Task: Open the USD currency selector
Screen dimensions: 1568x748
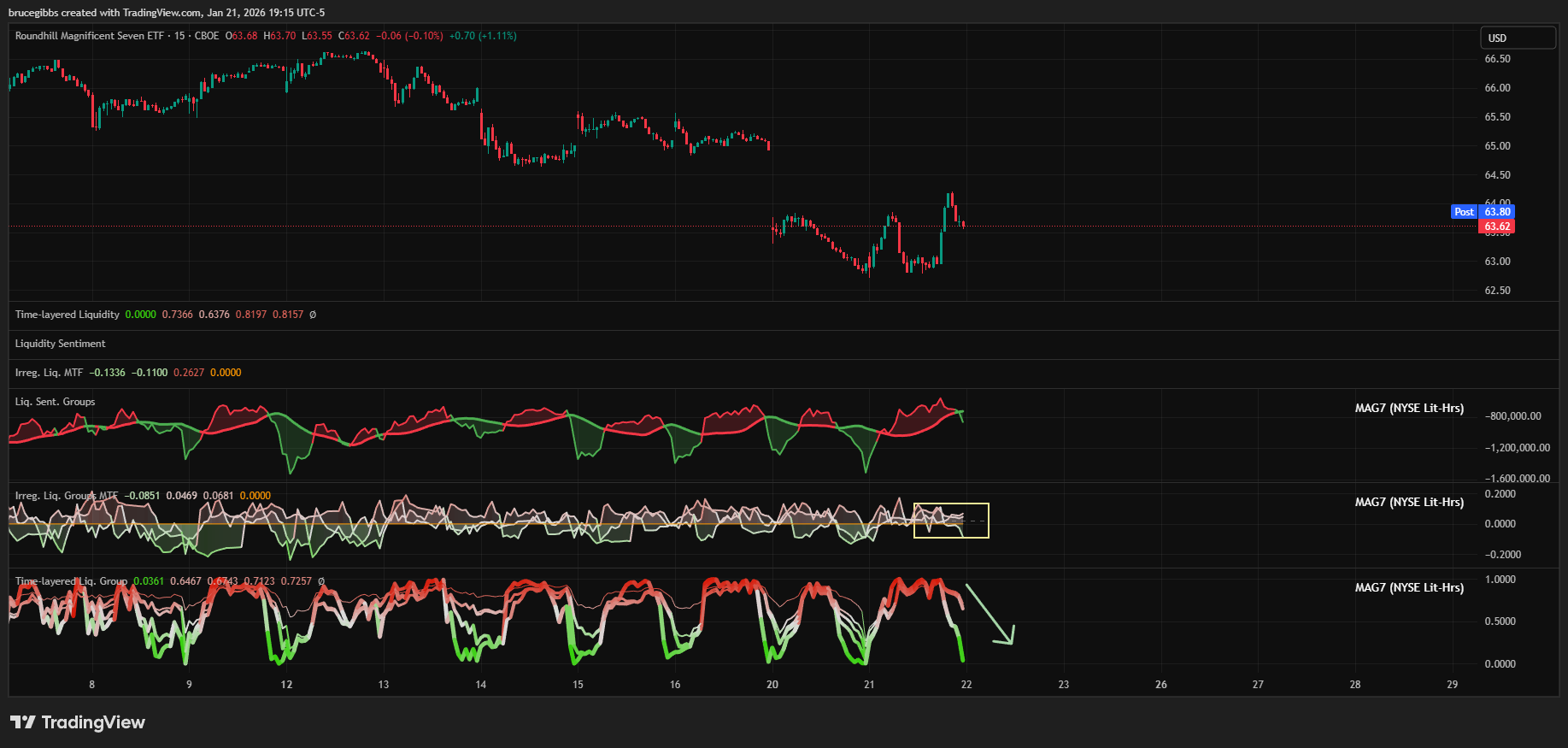Action: (1518, 38)
